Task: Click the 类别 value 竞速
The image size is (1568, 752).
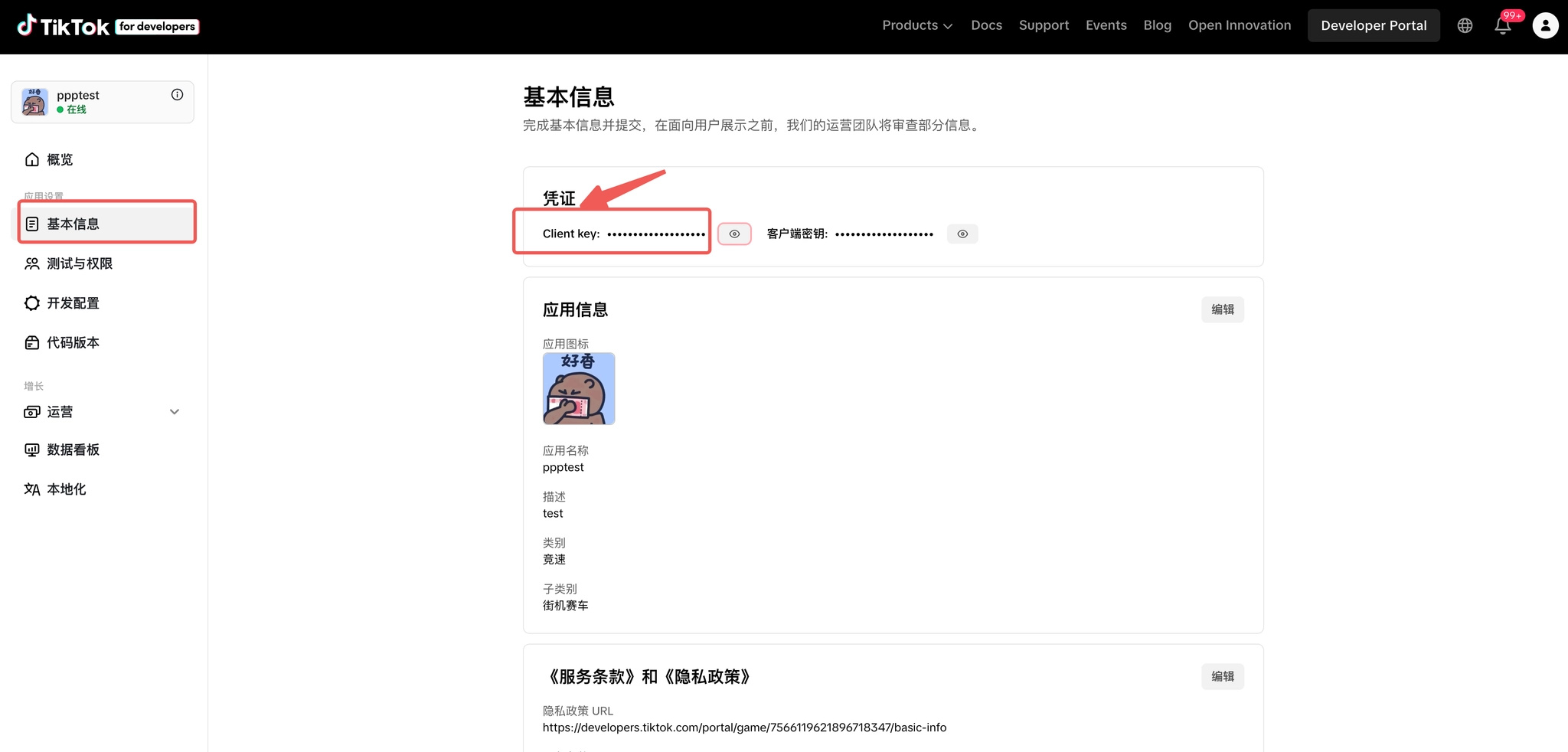Action: pos(554,560)
